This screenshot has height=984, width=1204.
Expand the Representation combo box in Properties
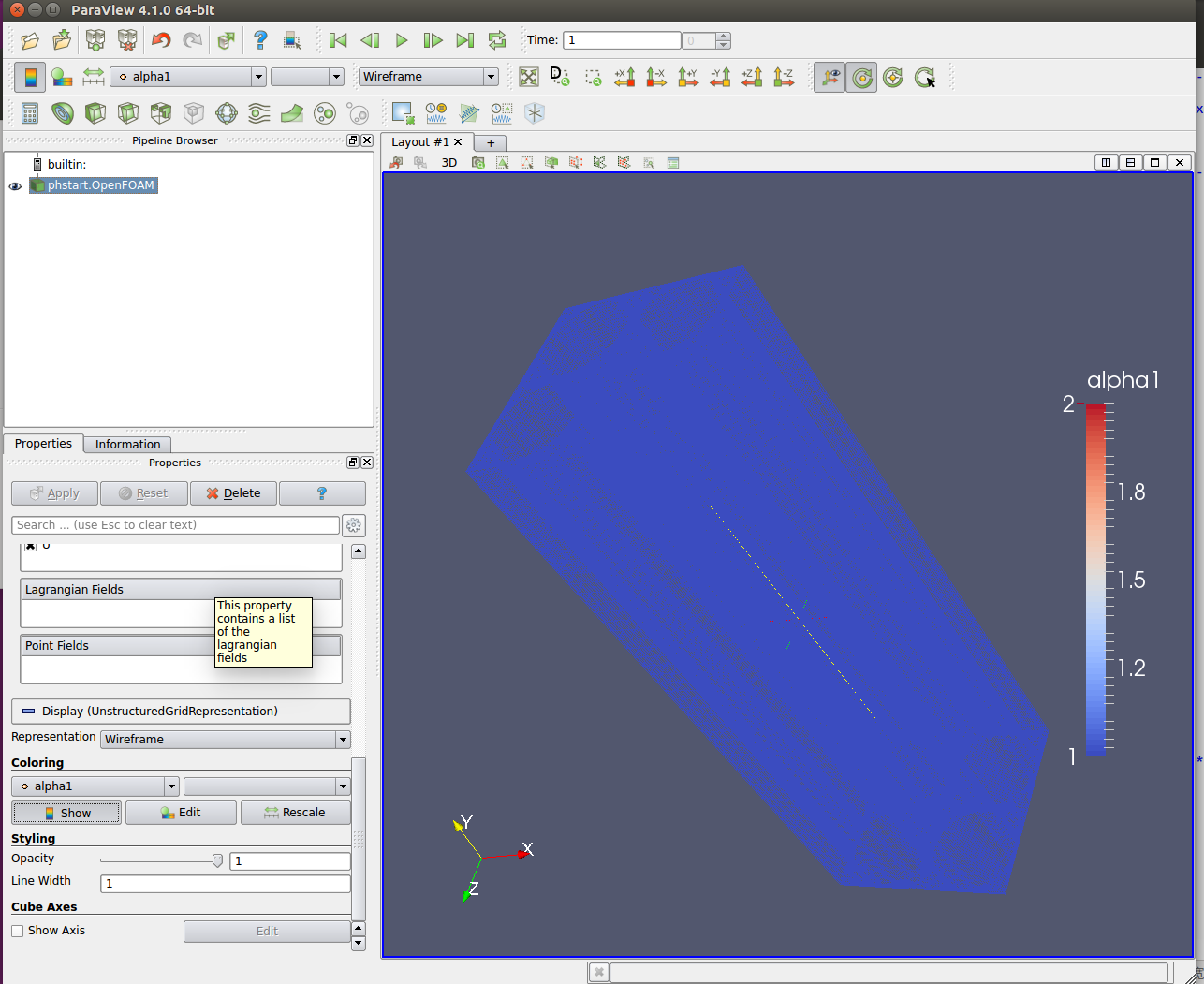[x=225, y=740]
